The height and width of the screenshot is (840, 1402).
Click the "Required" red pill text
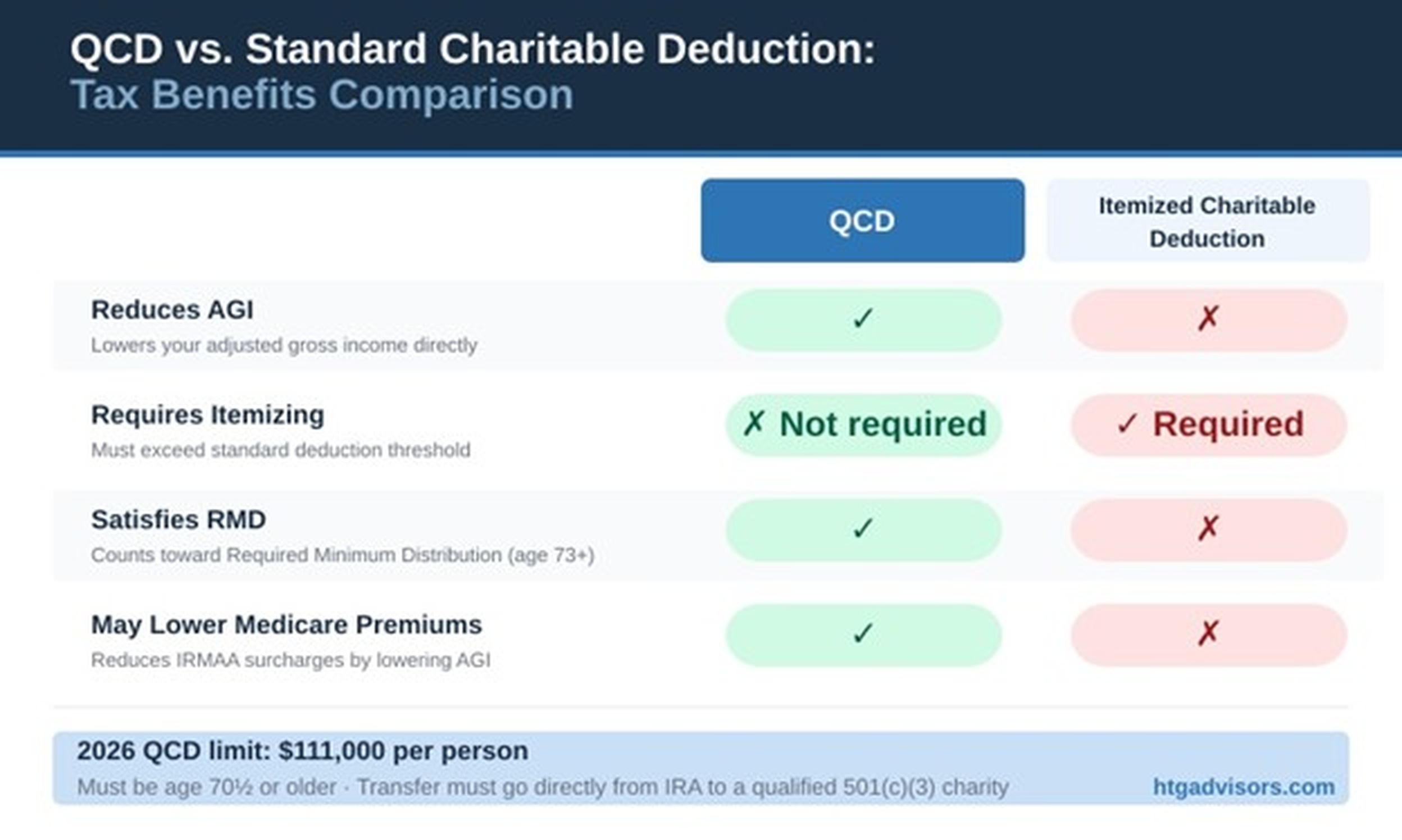coord(1228,424)
